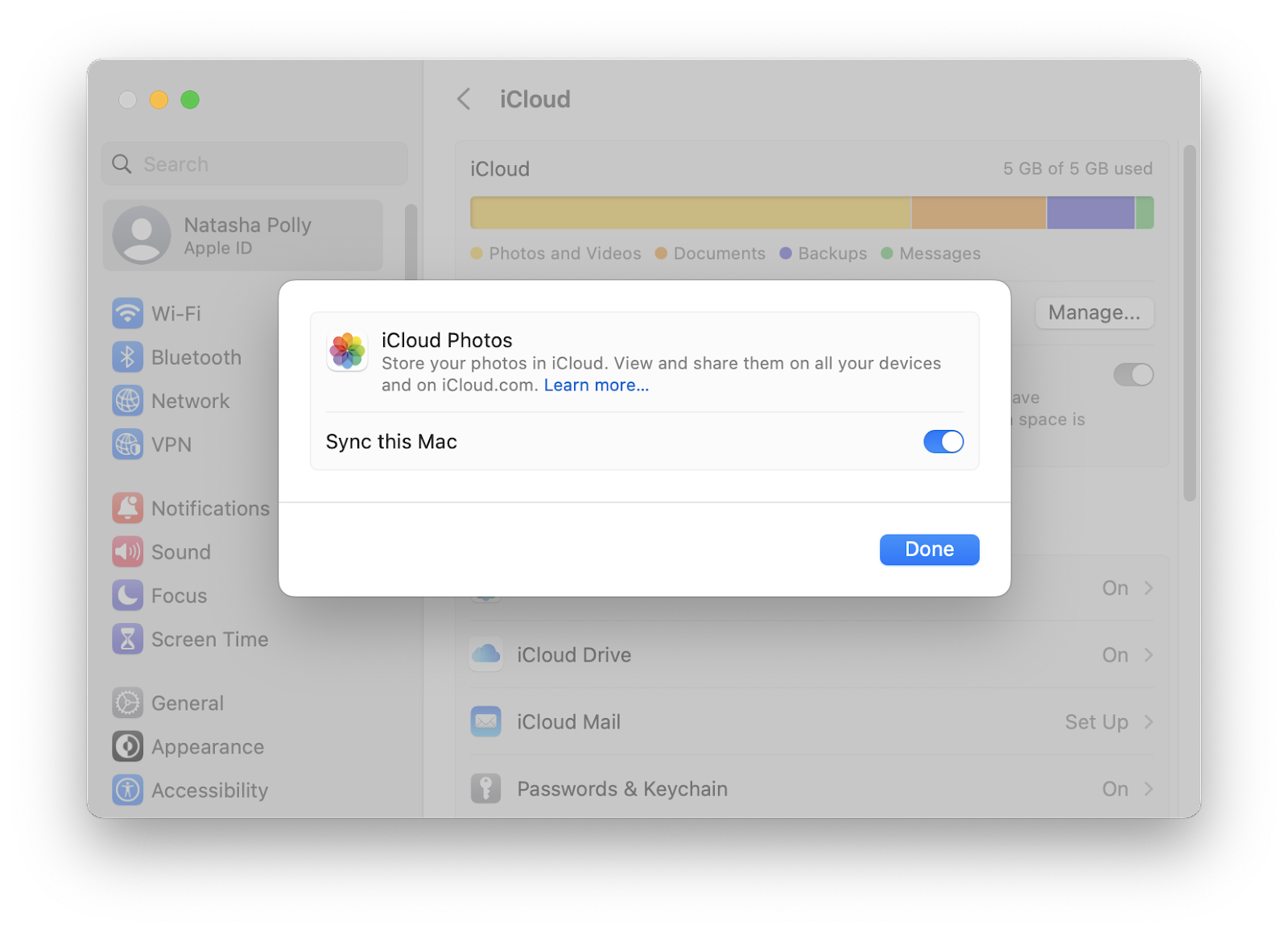
Task: Click the Manage... button
Action: point(1094,312)
